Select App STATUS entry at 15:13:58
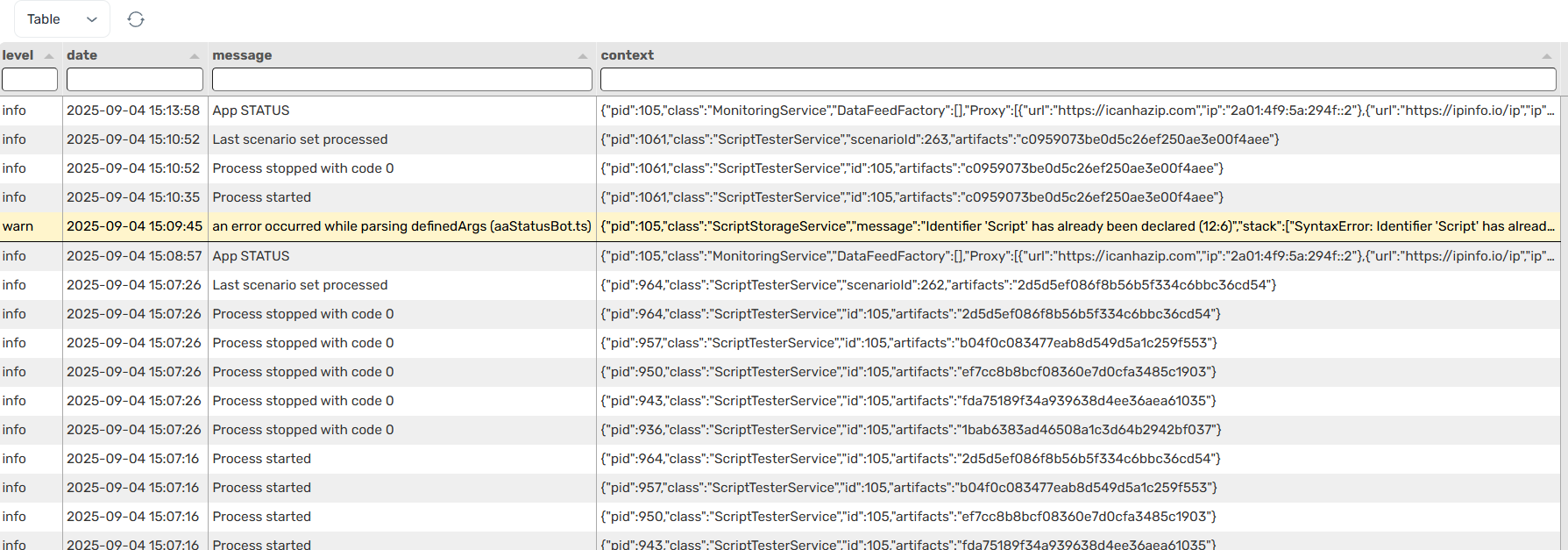The width and height of the screenshot is (1568, 550). tap(251, 111)
